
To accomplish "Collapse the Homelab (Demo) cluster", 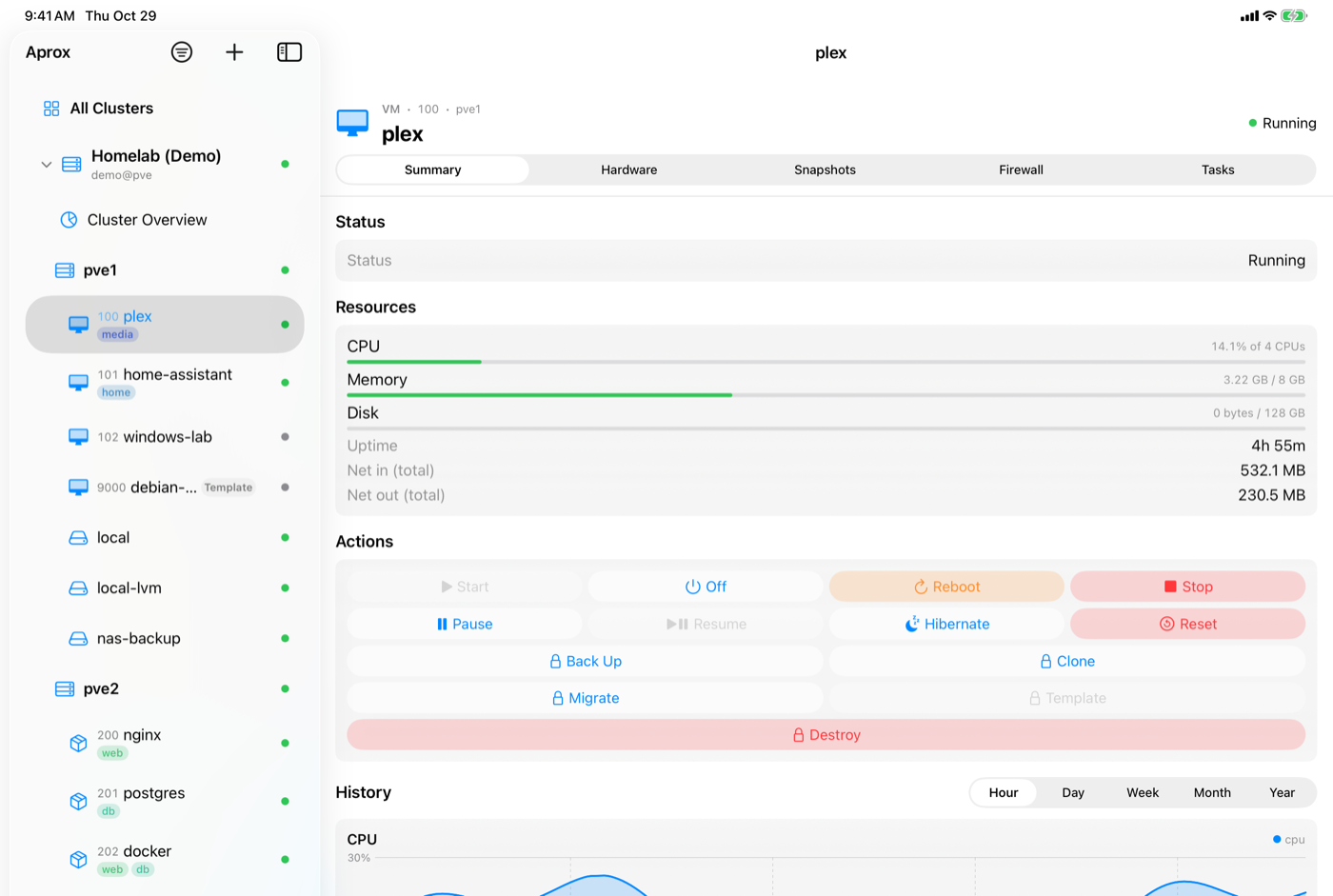I will tap(46, 165).
